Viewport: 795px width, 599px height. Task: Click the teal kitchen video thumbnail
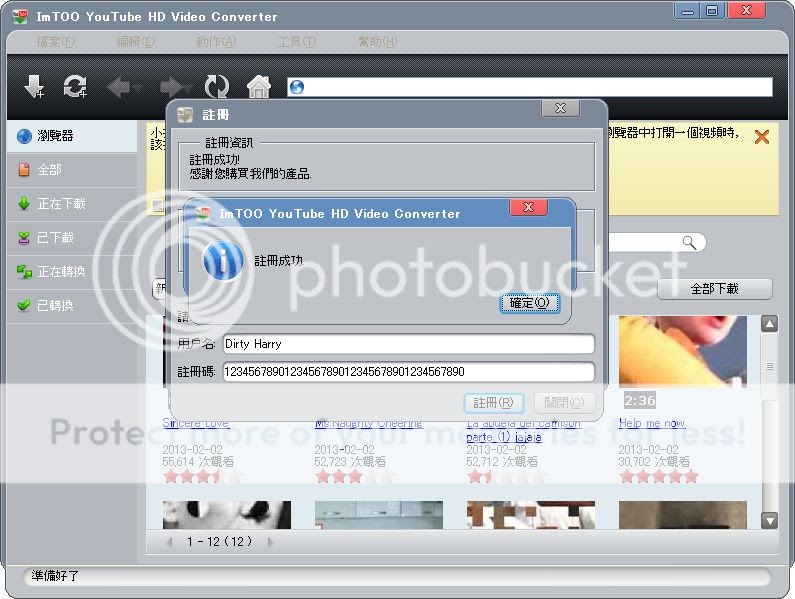[x=379, y=515]
